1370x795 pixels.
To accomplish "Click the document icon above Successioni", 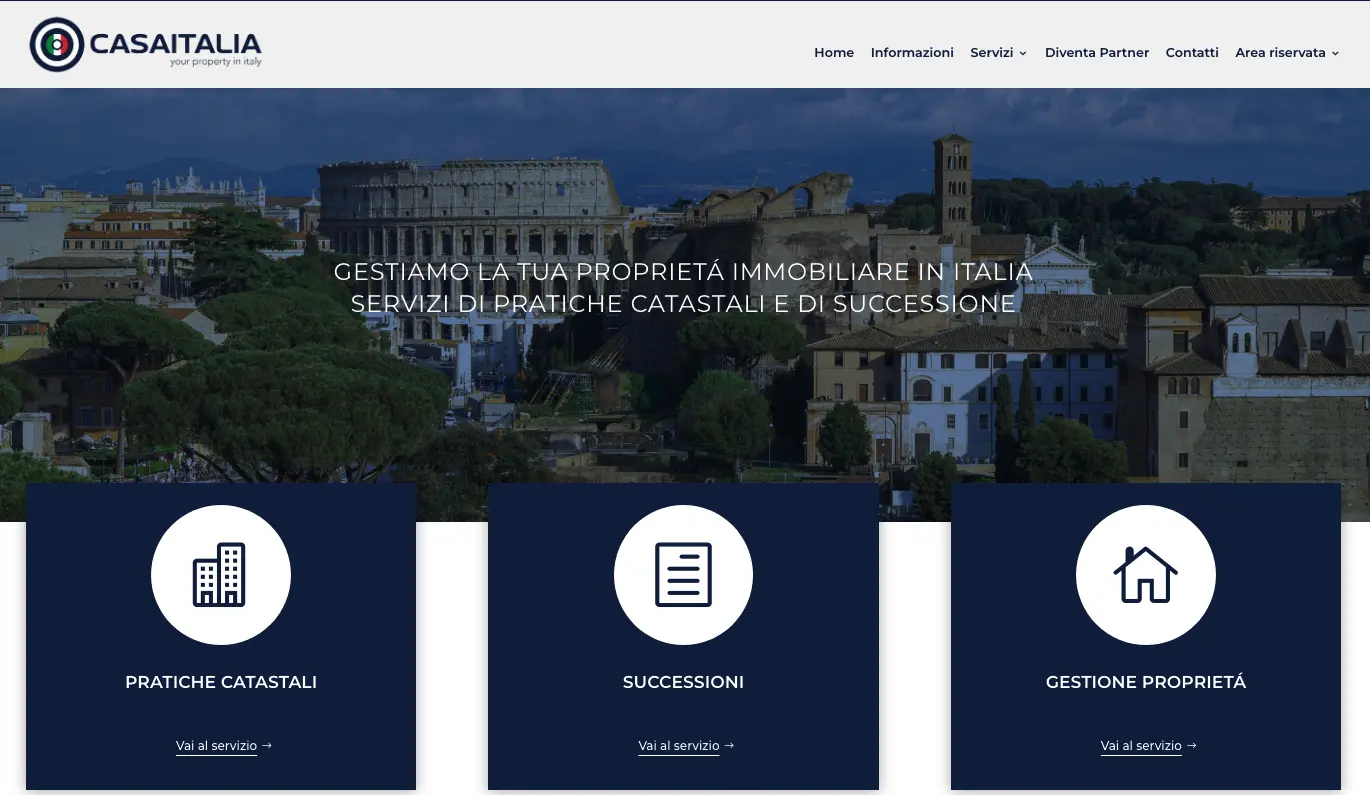I will 683,575.
